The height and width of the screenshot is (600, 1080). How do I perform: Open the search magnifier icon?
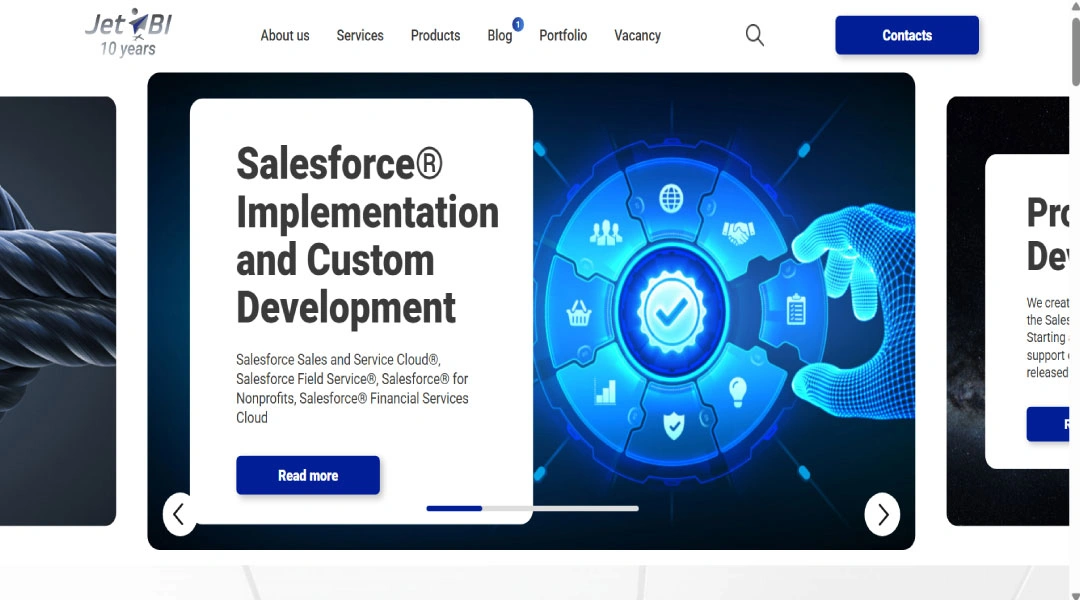(x=755, y=35)
